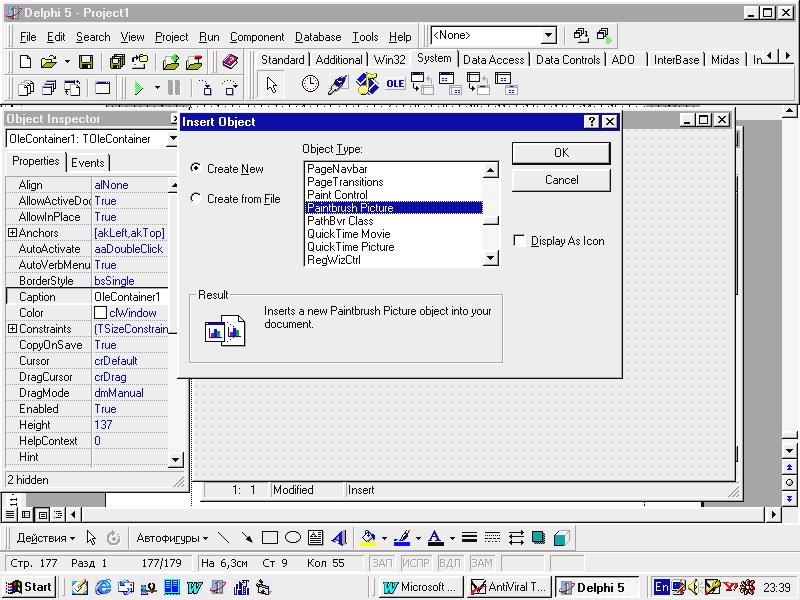Click the En language indicator in tray

click(x=661, y=587)
